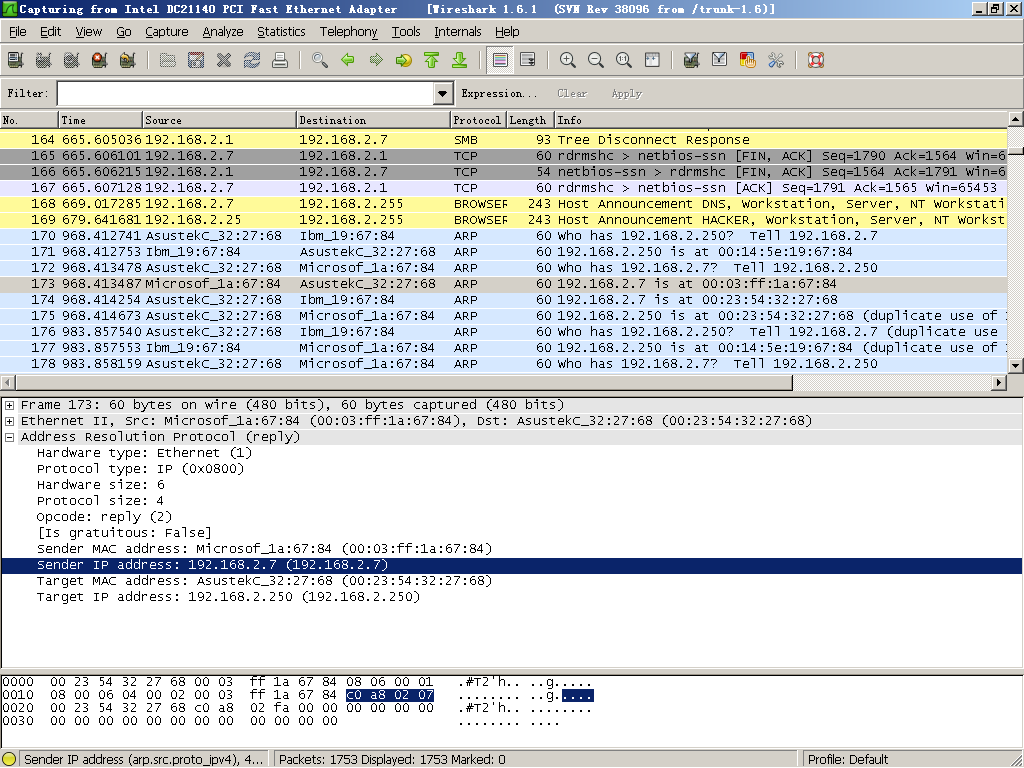Open coloring rules toolbar icon
1024x768 pixels.
tap(748, 61)
